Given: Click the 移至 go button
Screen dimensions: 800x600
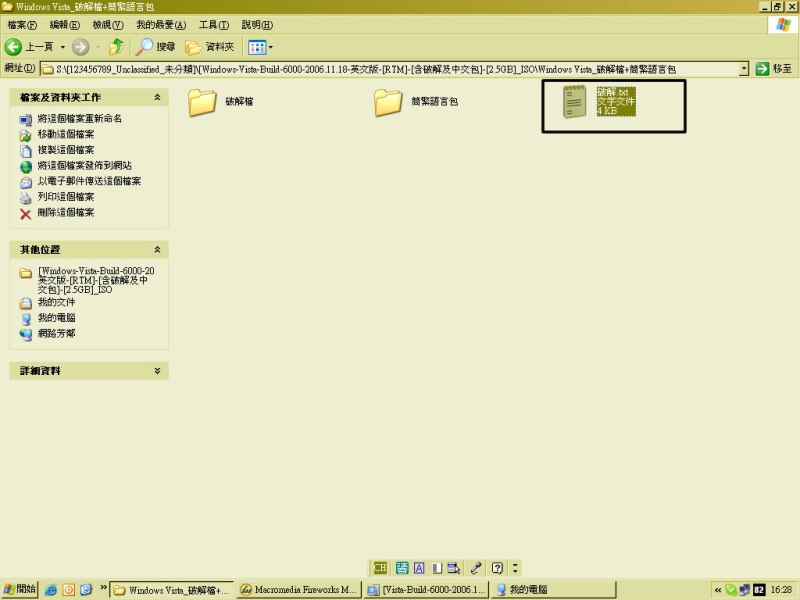Looking at the screenshot, I should pos(774,69).
